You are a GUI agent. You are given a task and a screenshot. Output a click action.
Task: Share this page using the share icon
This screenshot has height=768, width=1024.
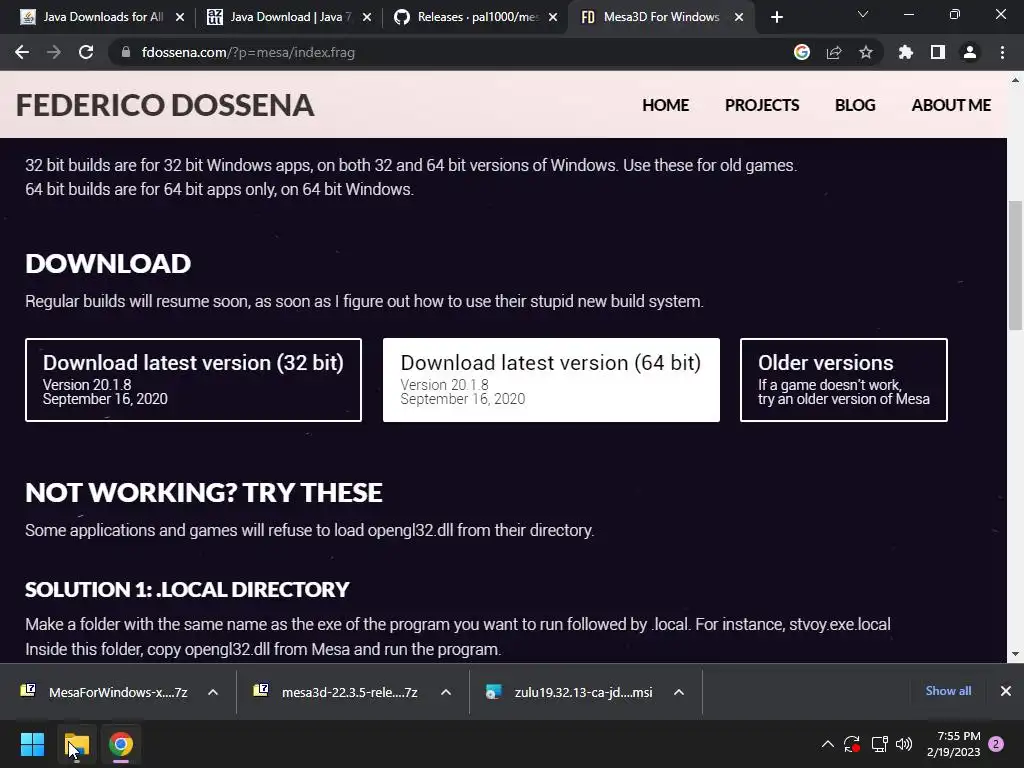[834, 52]
